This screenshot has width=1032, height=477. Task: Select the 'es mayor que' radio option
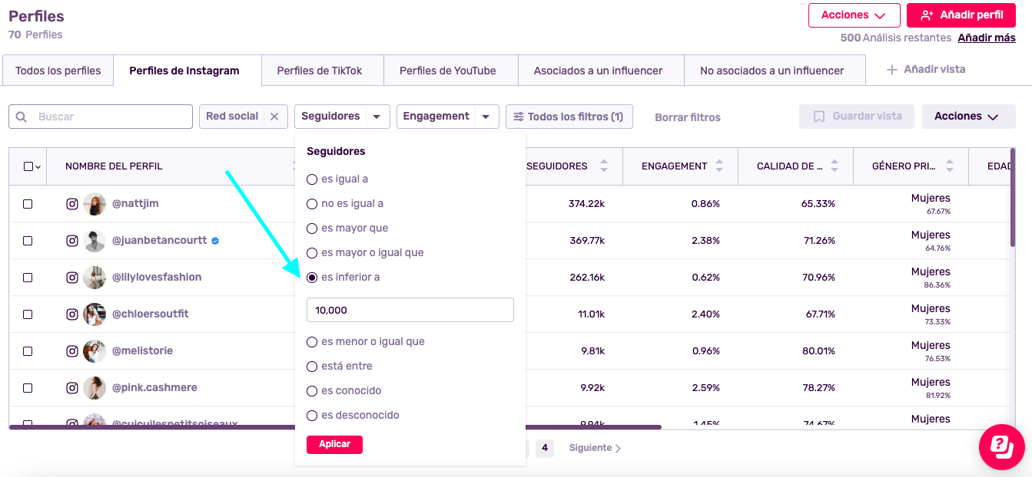click(312, 228)
